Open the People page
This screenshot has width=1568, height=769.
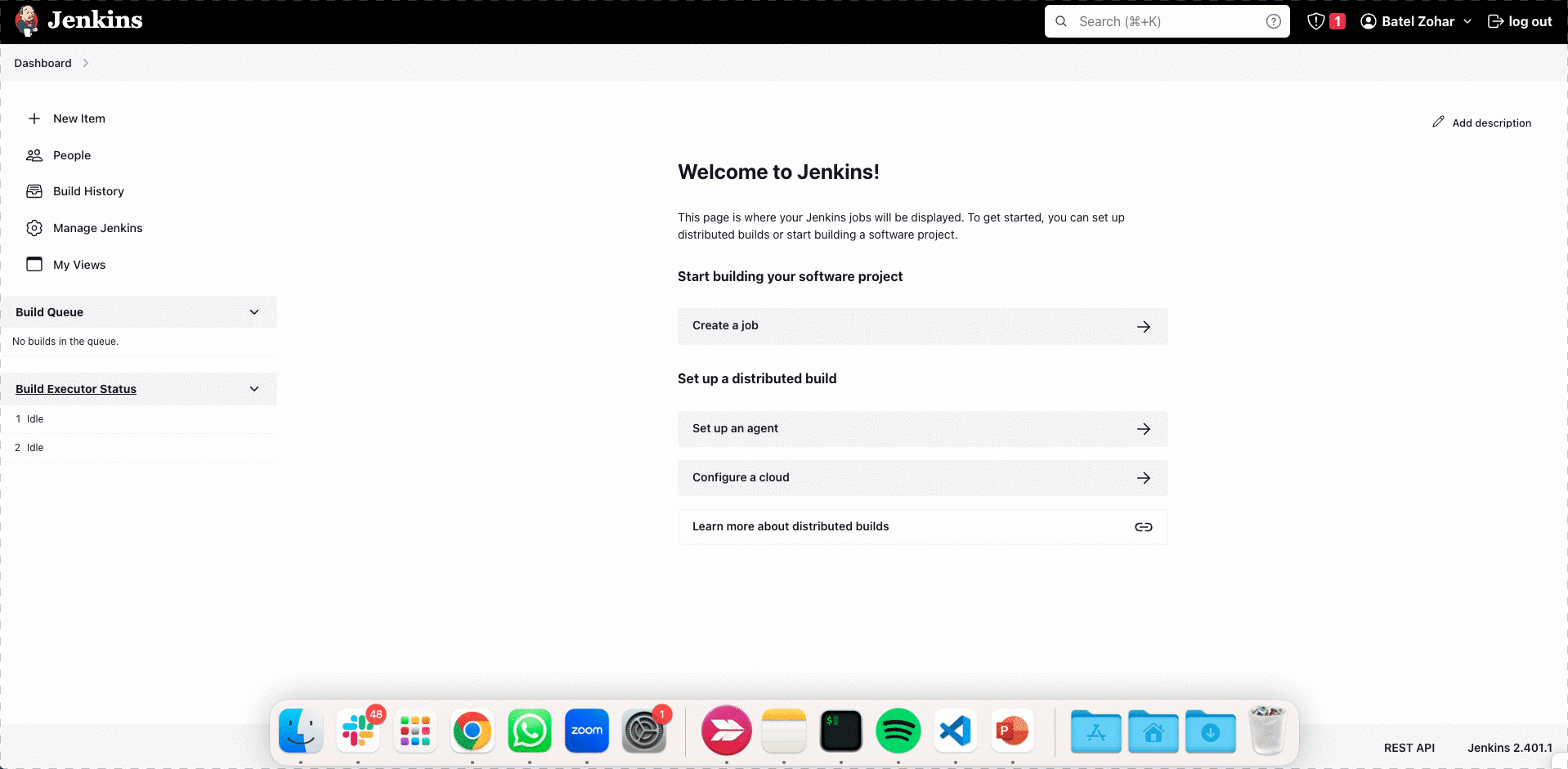click(x=72, y=155)
